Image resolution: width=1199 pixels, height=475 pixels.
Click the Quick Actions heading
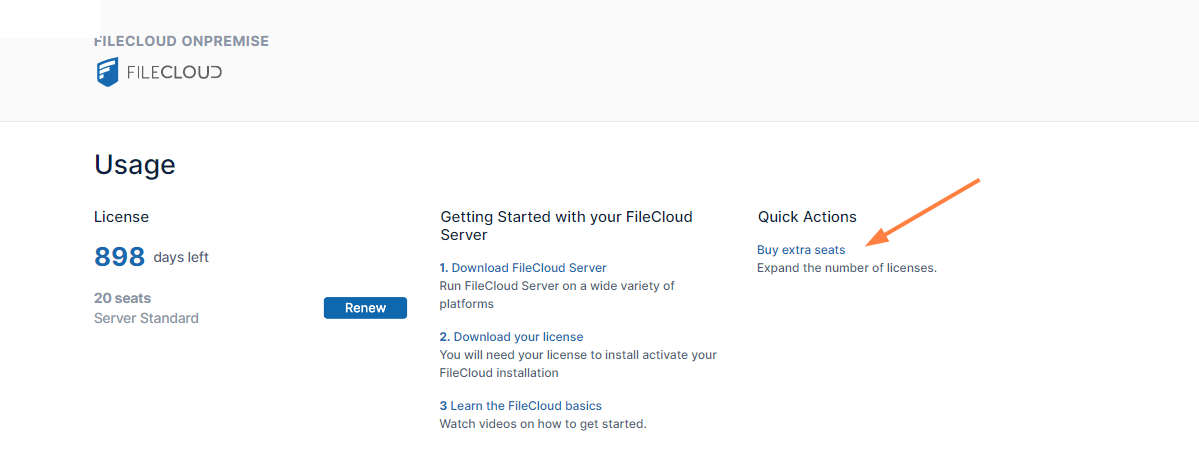[x=807, y=217]
